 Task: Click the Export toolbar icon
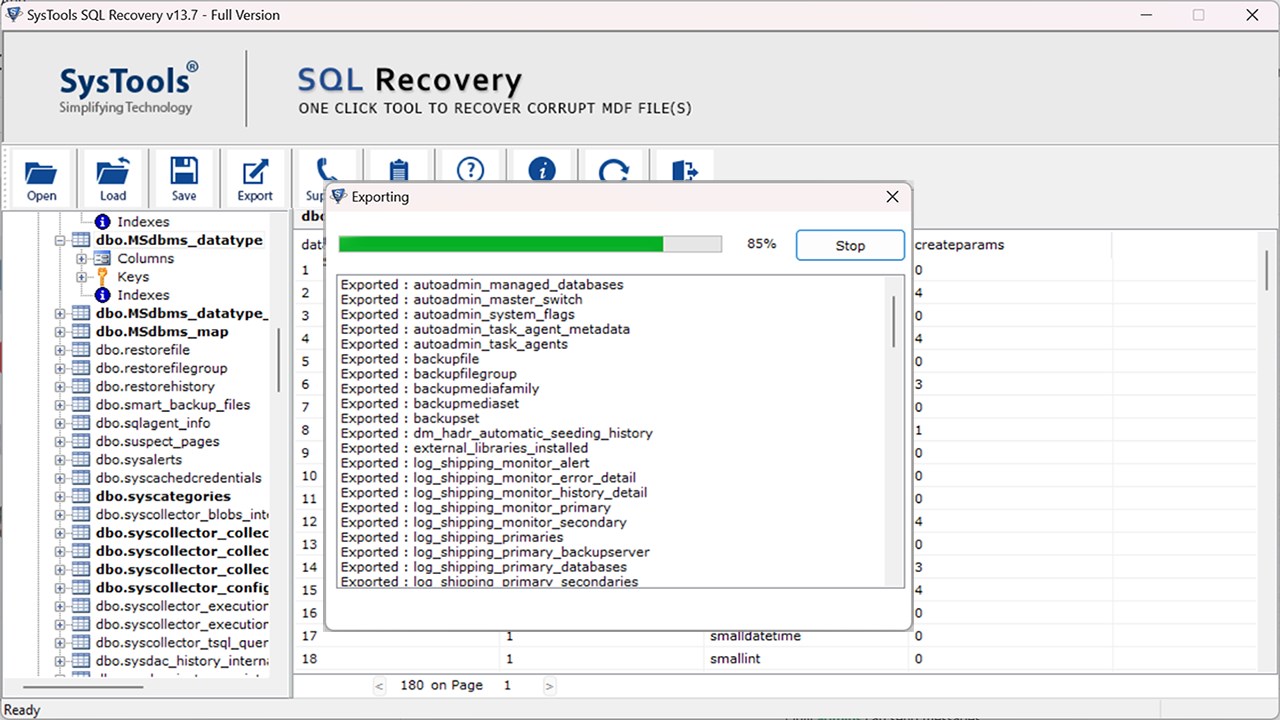point(255,179)
